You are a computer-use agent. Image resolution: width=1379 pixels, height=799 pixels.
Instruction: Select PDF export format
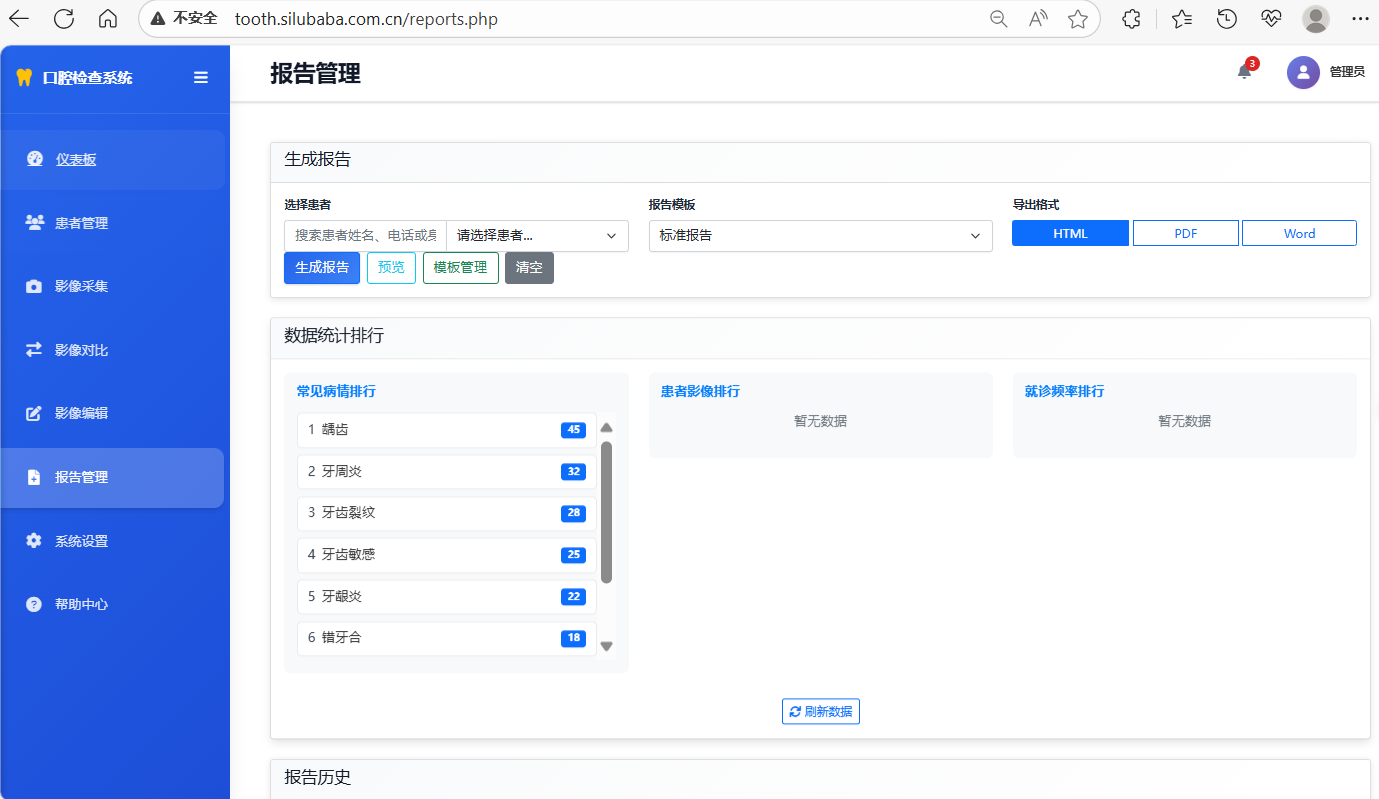(1185, 233)
